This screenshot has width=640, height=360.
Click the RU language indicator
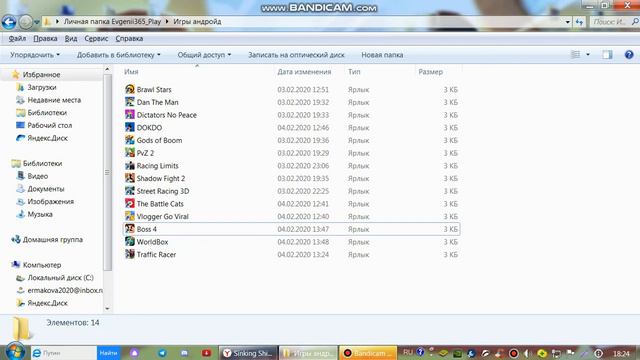pos(407,352)
